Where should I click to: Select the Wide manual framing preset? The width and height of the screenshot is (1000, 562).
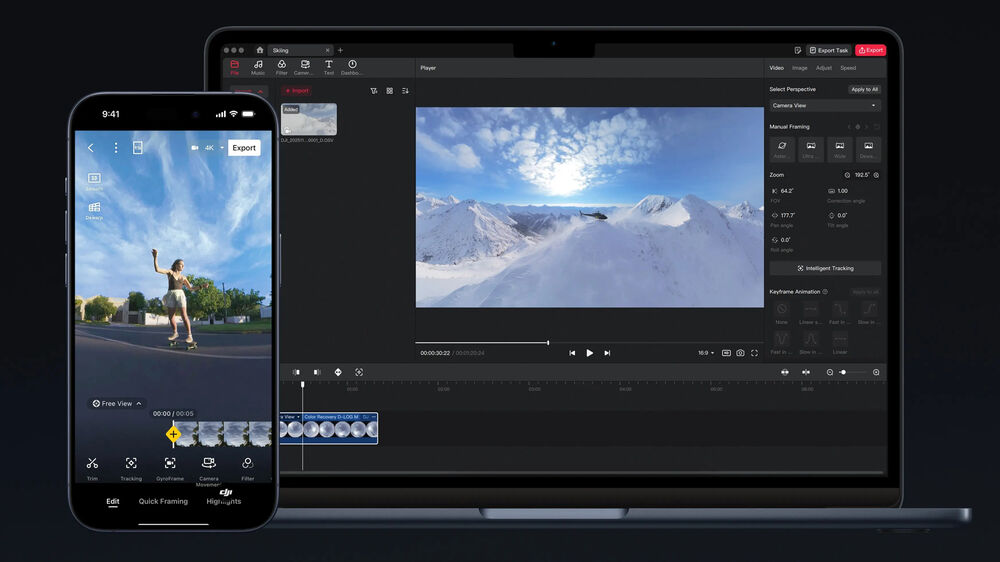pos(839,148)
